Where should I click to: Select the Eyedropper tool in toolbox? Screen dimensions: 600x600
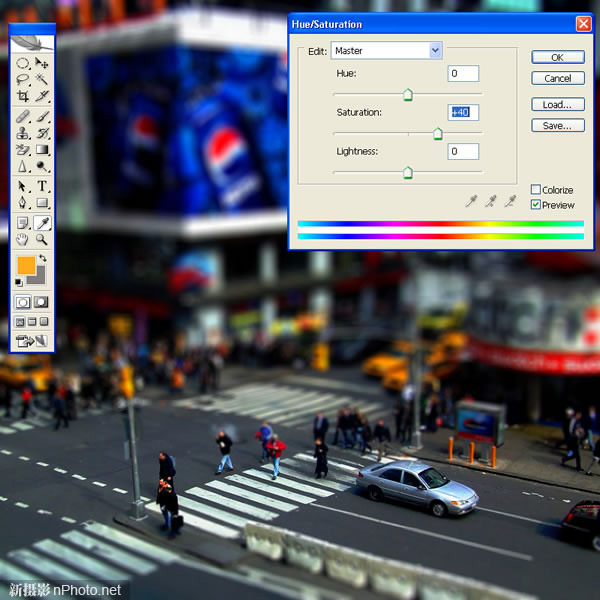pos(43,222)
